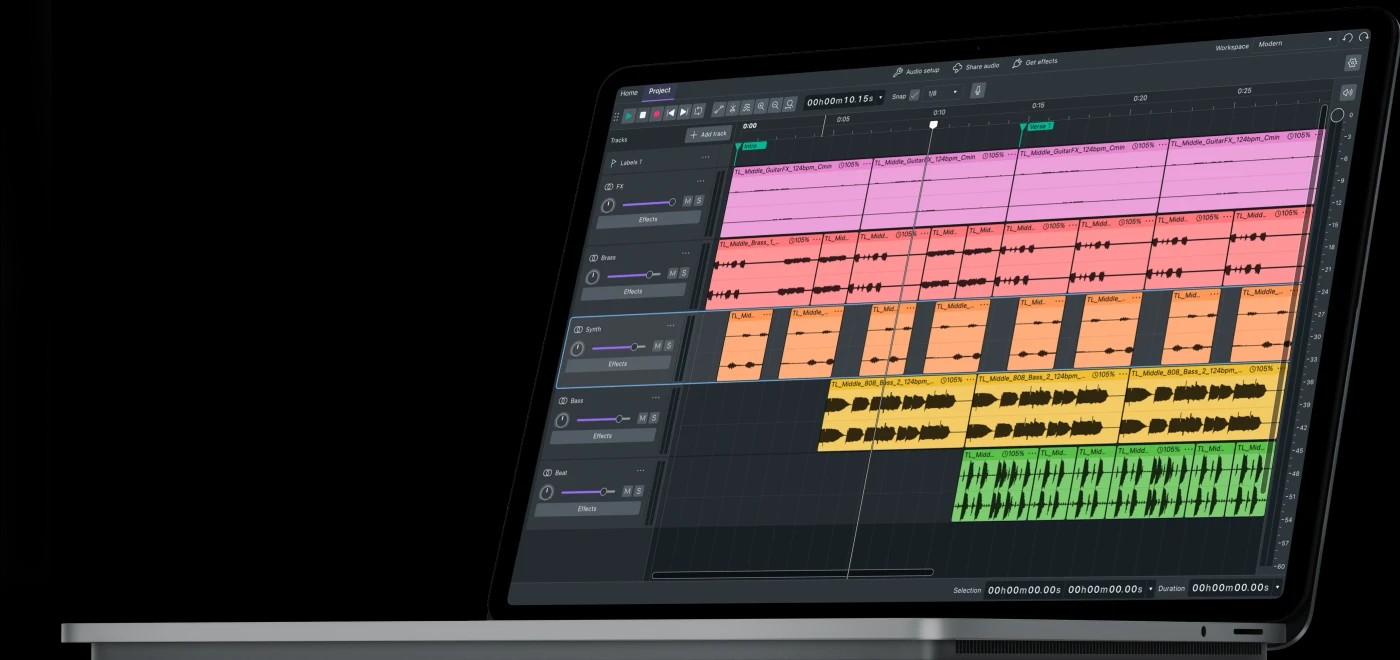
Task: Start playback with the green Play button
Action: [x=629, y=116]
